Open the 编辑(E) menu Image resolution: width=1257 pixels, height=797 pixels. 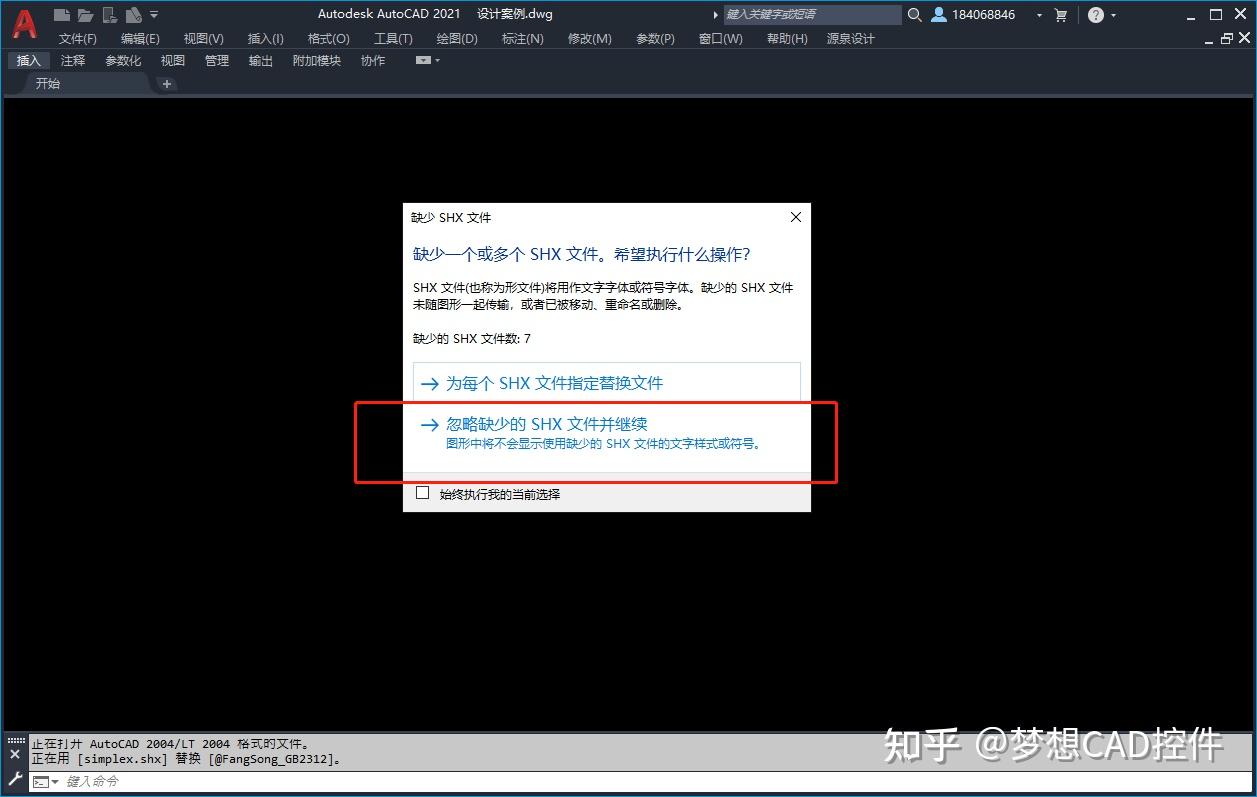pos(140,39)
